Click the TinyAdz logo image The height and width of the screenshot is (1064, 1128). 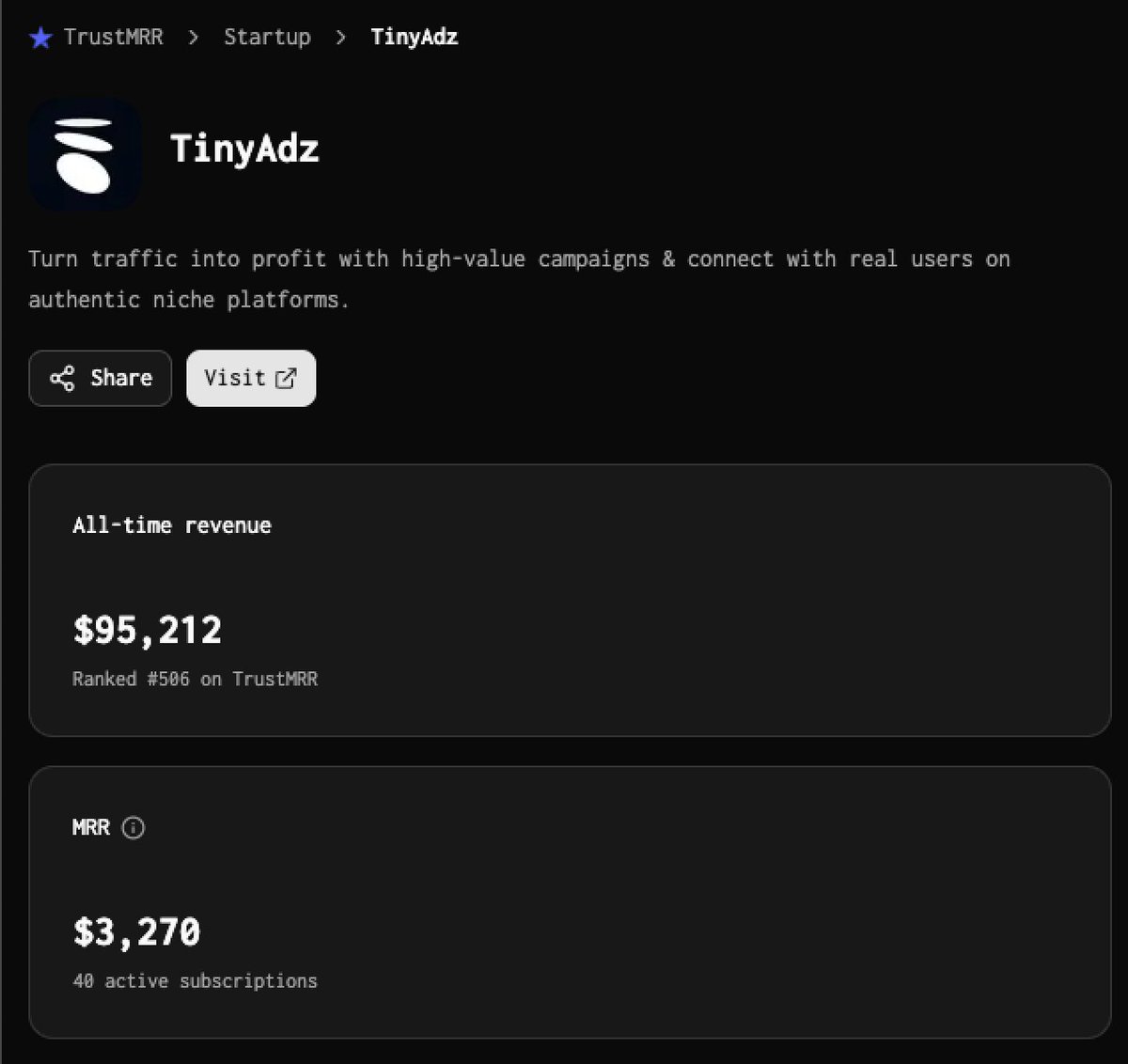click(x=85, y=155)
